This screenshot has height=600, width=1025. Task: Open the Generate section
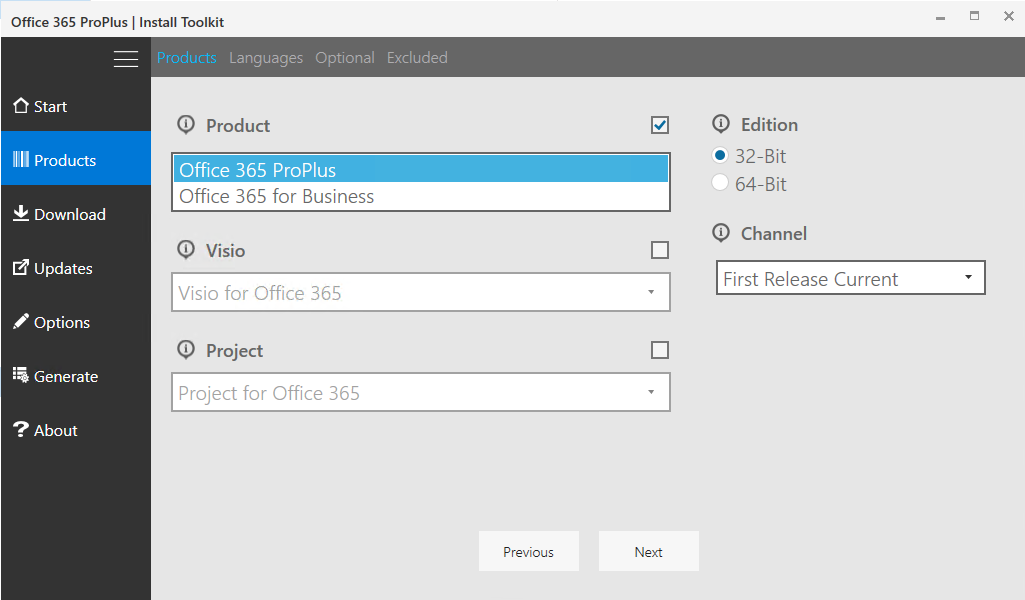point(56,375)
